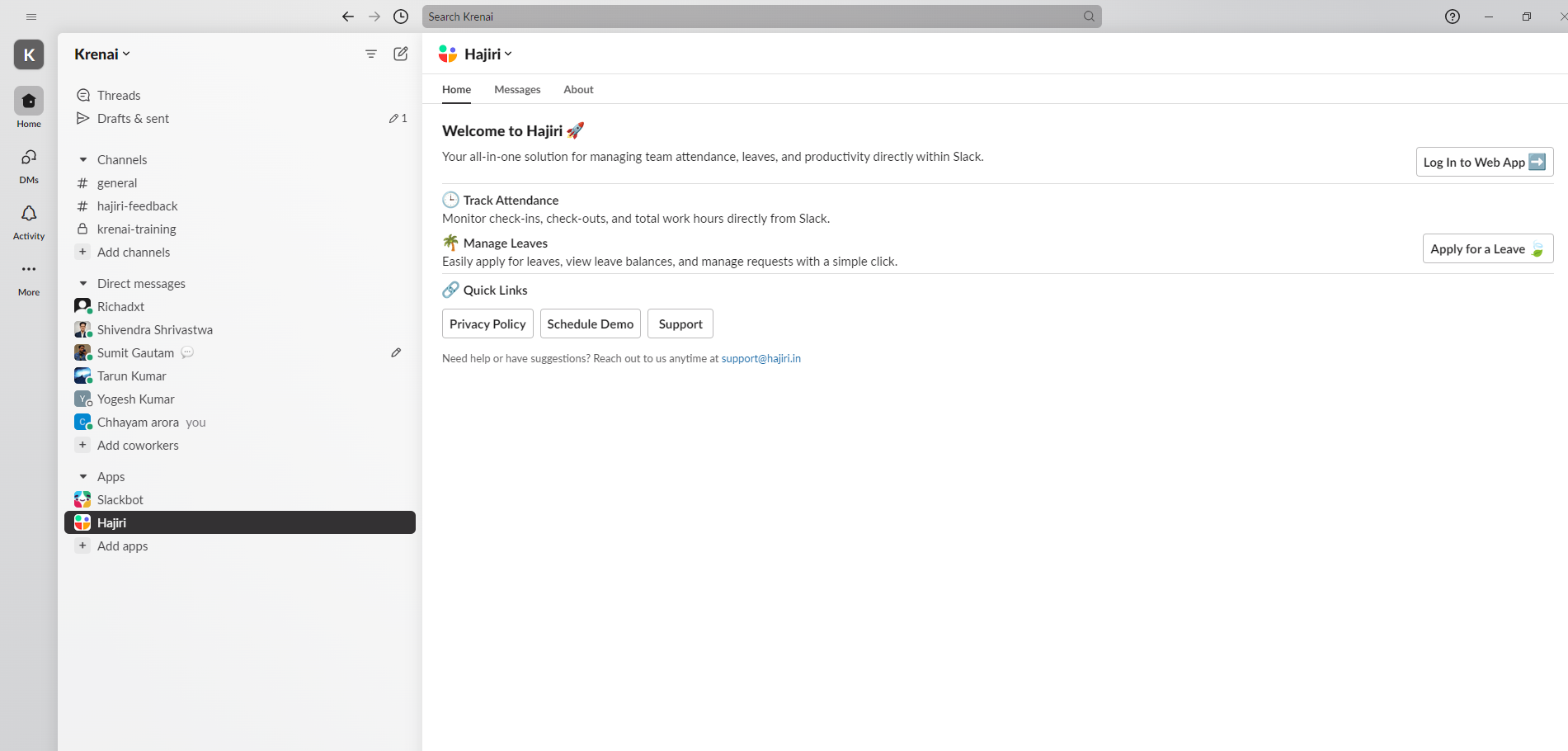This screenshot has height=751, width=1568.
Task: Open the Privacy Policy button
Action: [x=487, y=324]
